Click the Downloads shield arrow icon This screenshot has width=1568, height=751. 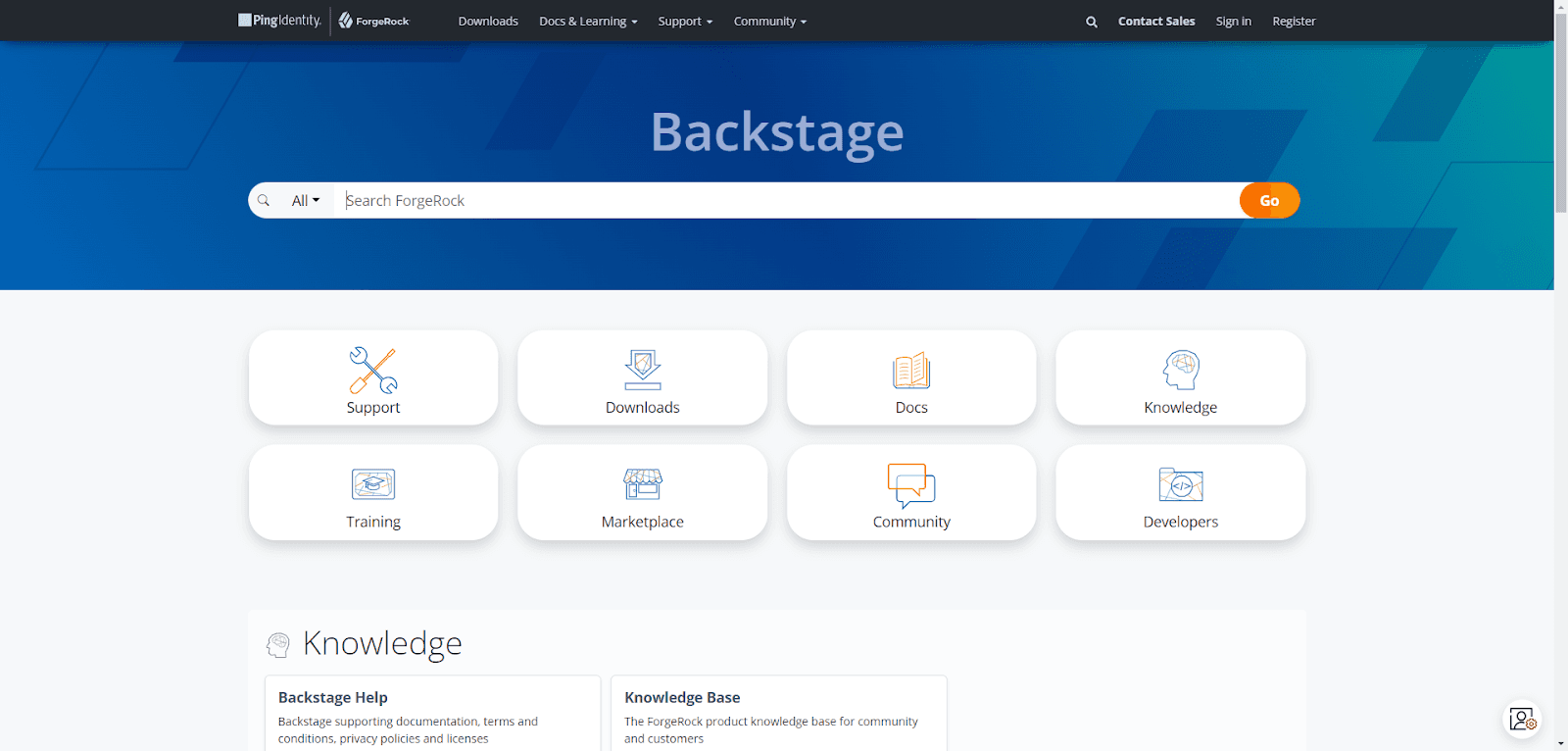point(643,370)
